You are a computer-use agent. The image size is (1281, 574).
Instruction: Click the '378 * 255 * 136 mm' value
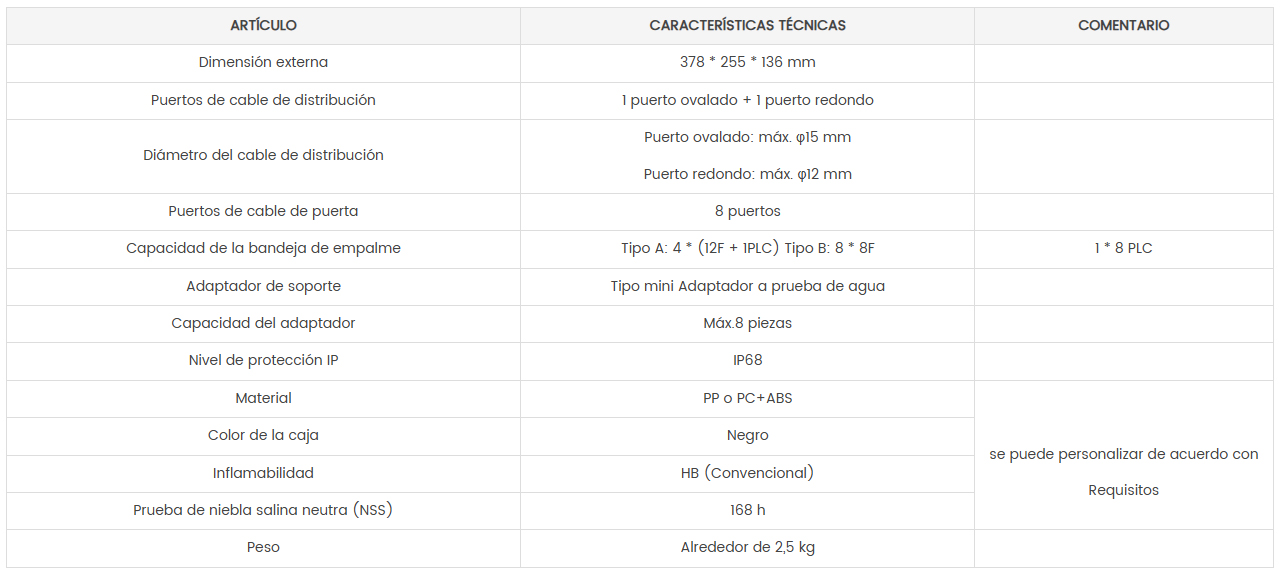coord(747,62)
